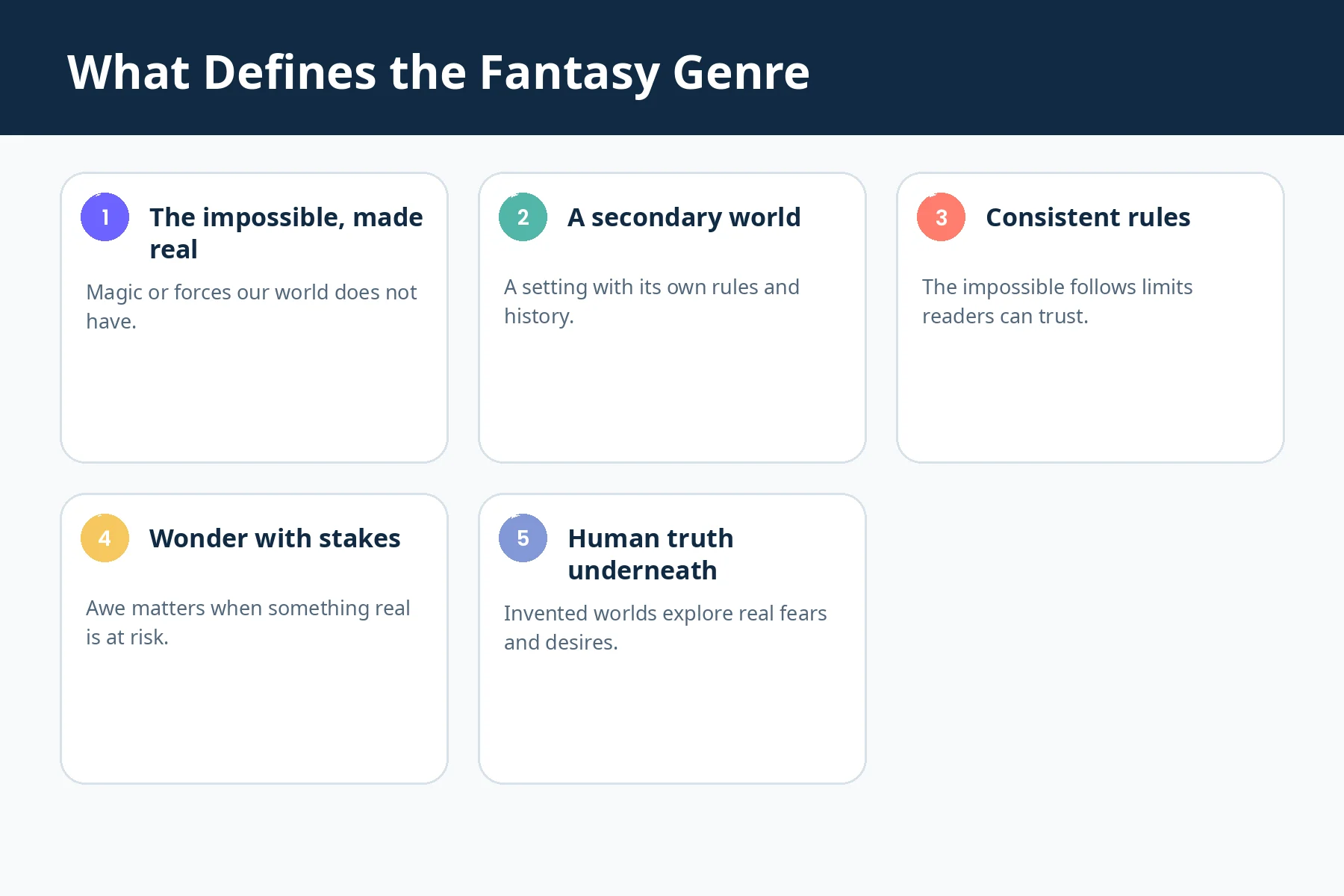Click empty area of 'Consistent rules' card
The image size is (1344, 896).
click(1090, 396)
